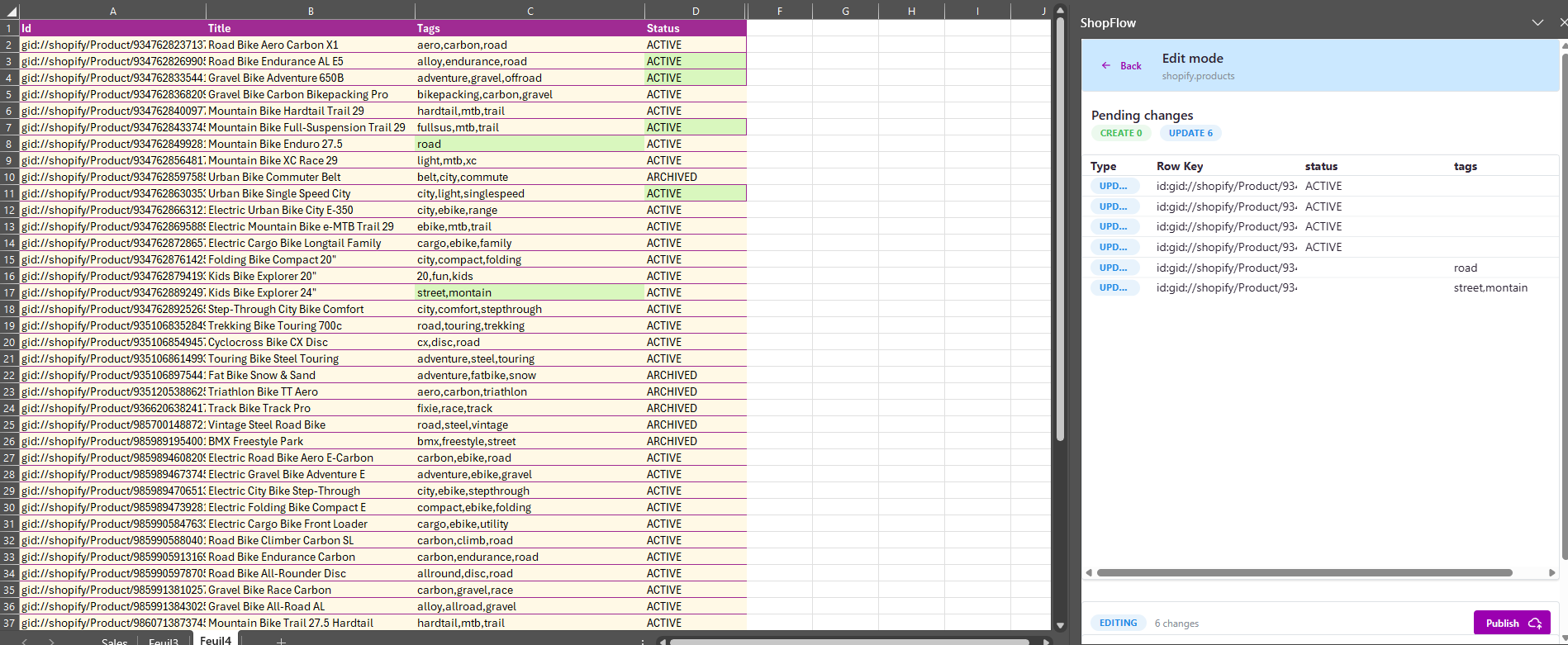Open the ShopFlow pane options chevron

click(1537, 22)
